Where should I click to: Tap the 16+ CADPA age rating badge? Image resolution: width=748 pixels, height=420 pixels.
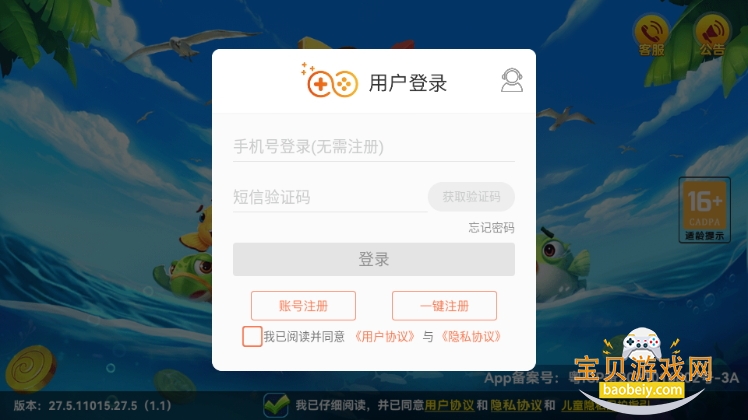click(705, 210)
